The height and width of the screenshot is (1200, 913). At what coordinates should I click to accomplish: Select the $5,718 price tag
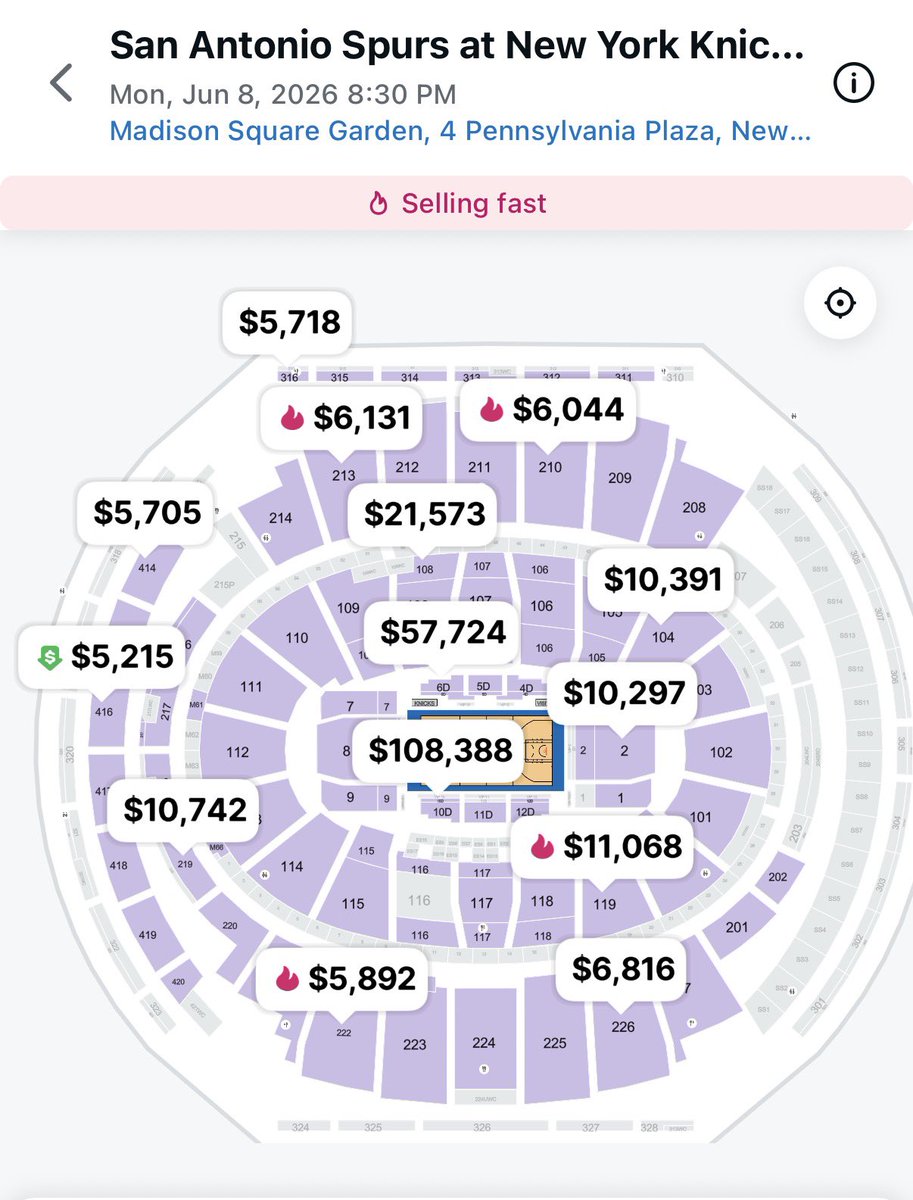pos(289,322)
